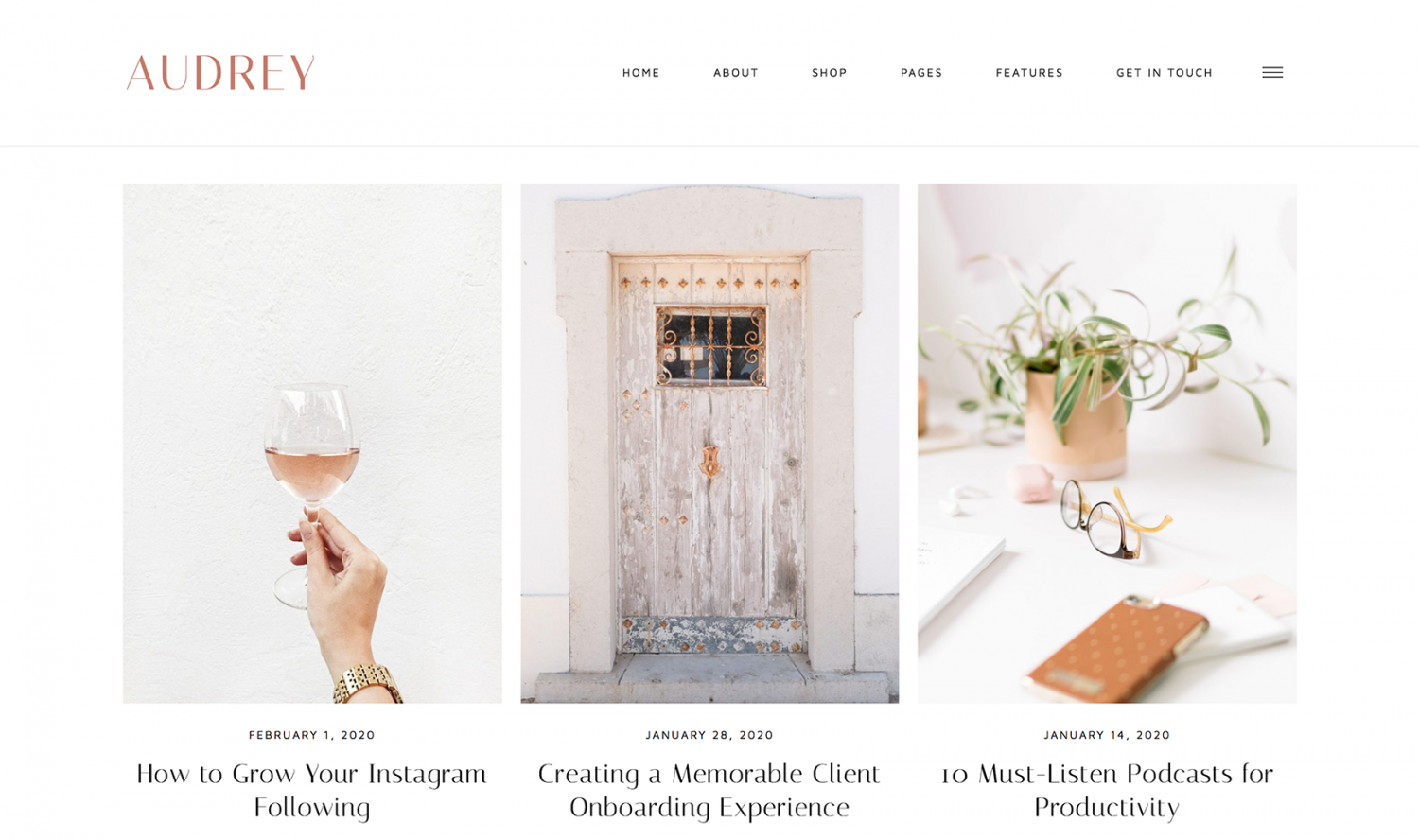
Task: Click the barred window in the door photo
Action: (711, 346)
